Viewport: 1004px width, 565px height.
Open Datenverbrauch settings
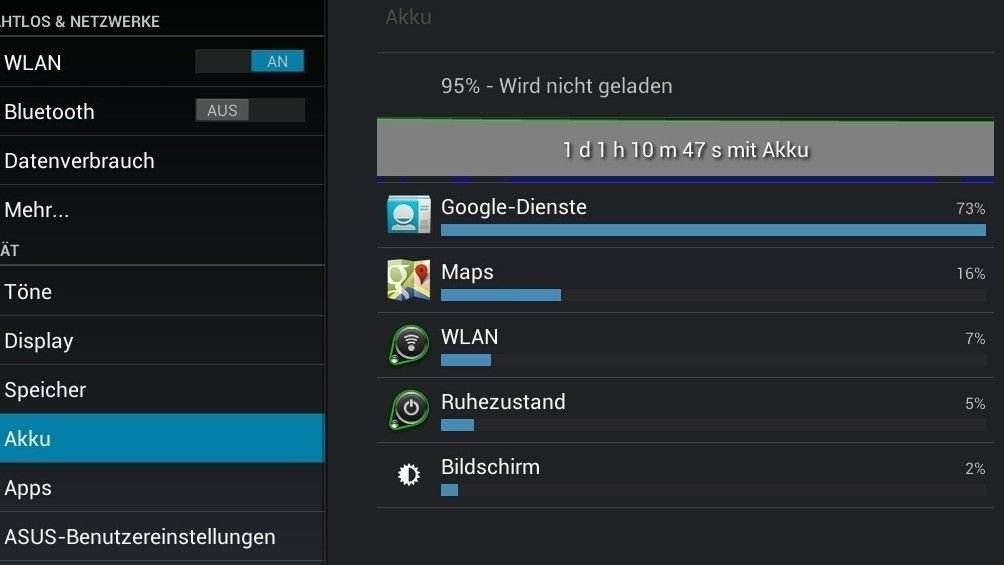(x=162, y=160)
